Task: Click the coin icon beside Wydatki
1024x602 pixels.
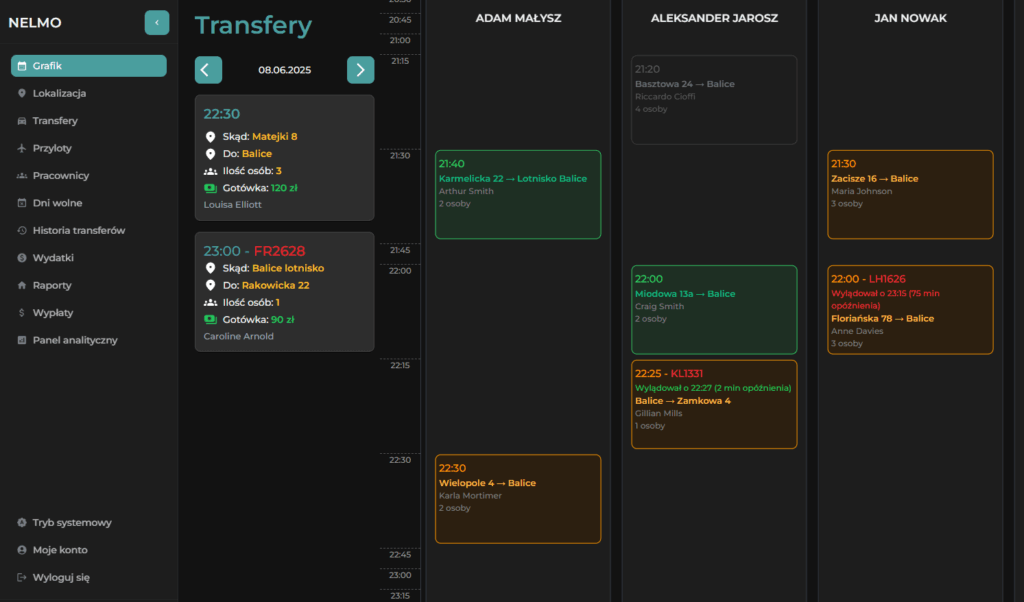Action: point(22,258)
